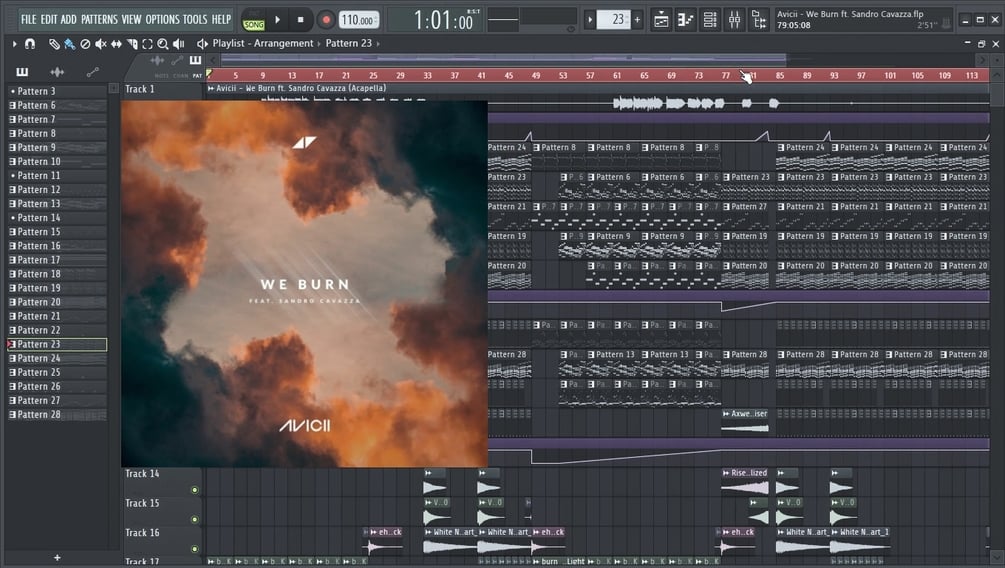Select the Rise..lized clip on Track 14
This screenshot has width=1005, height=568.
pos(745,481)
